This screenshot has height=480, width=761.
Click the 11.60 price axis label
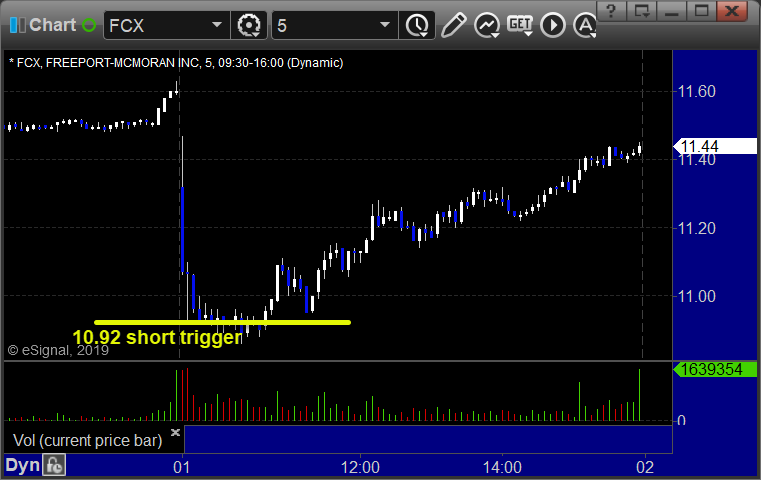tap(696, 91)
